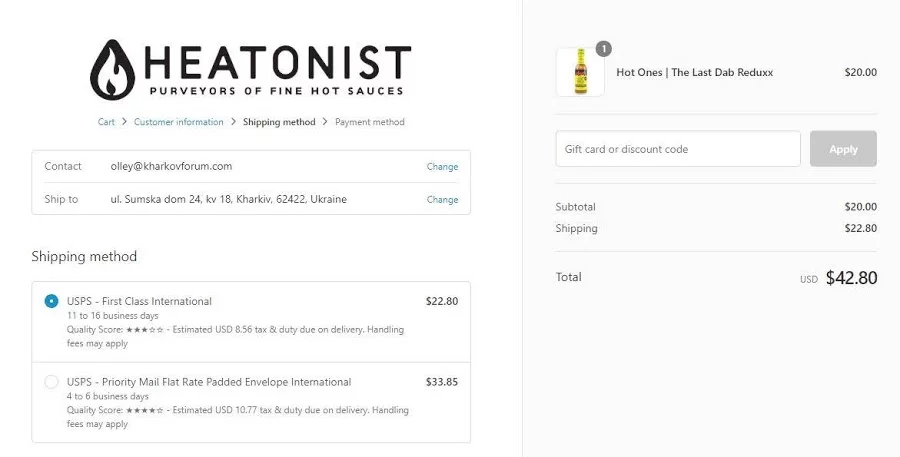Click the contact email olley@kharkovforum.com
Image resolution: width=900 pixels, height=457 pixels.
click(x=171, y=166)
